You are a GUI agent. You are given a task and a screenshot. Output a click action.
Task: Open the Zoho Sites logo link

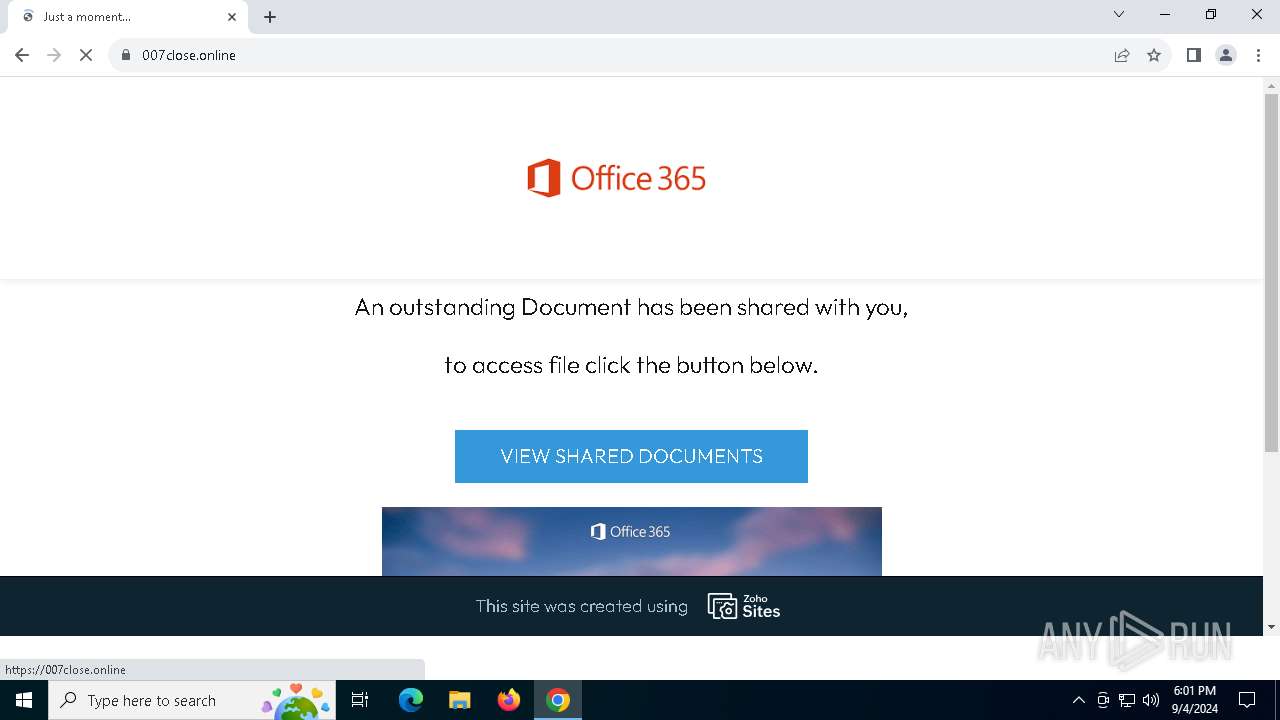point(744,606)
